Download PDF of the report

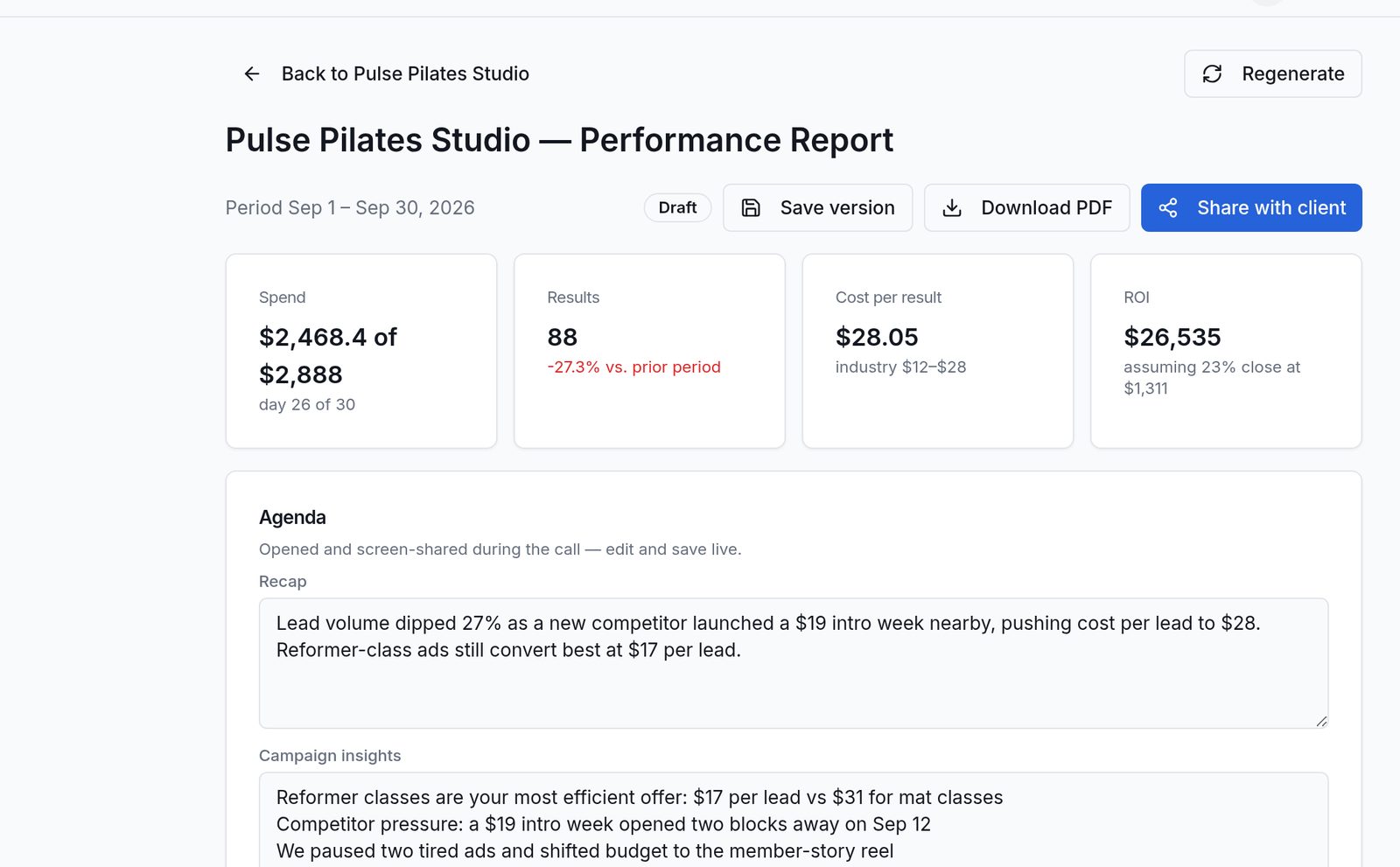point(1026,207)
